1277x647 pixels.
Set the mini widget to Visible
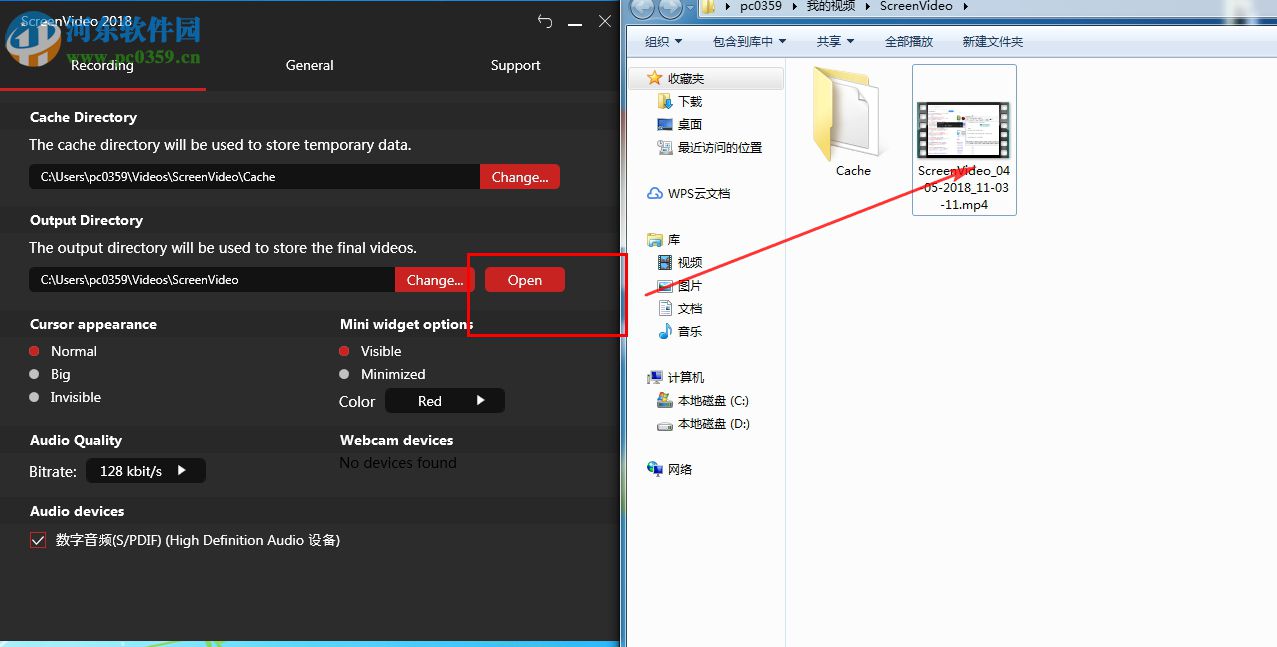[370, 351]
